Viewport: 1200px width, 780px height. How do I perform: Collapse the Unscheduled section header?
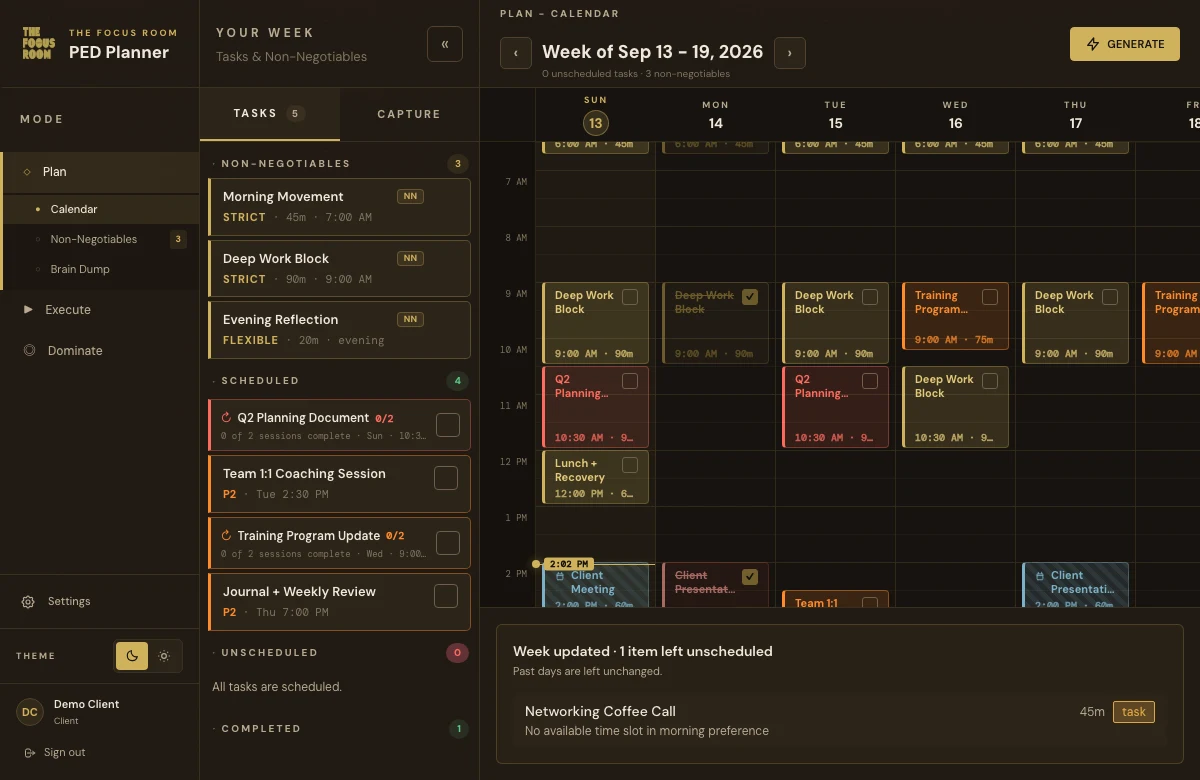coord(339,653)
